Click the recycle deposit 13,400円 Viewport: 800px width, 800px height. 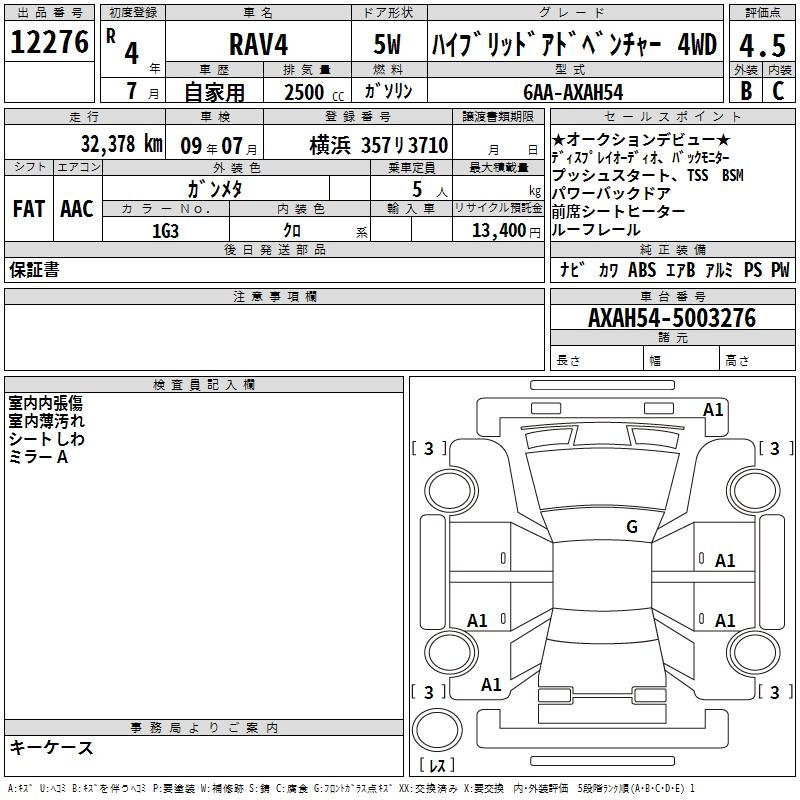pos(506,231)
